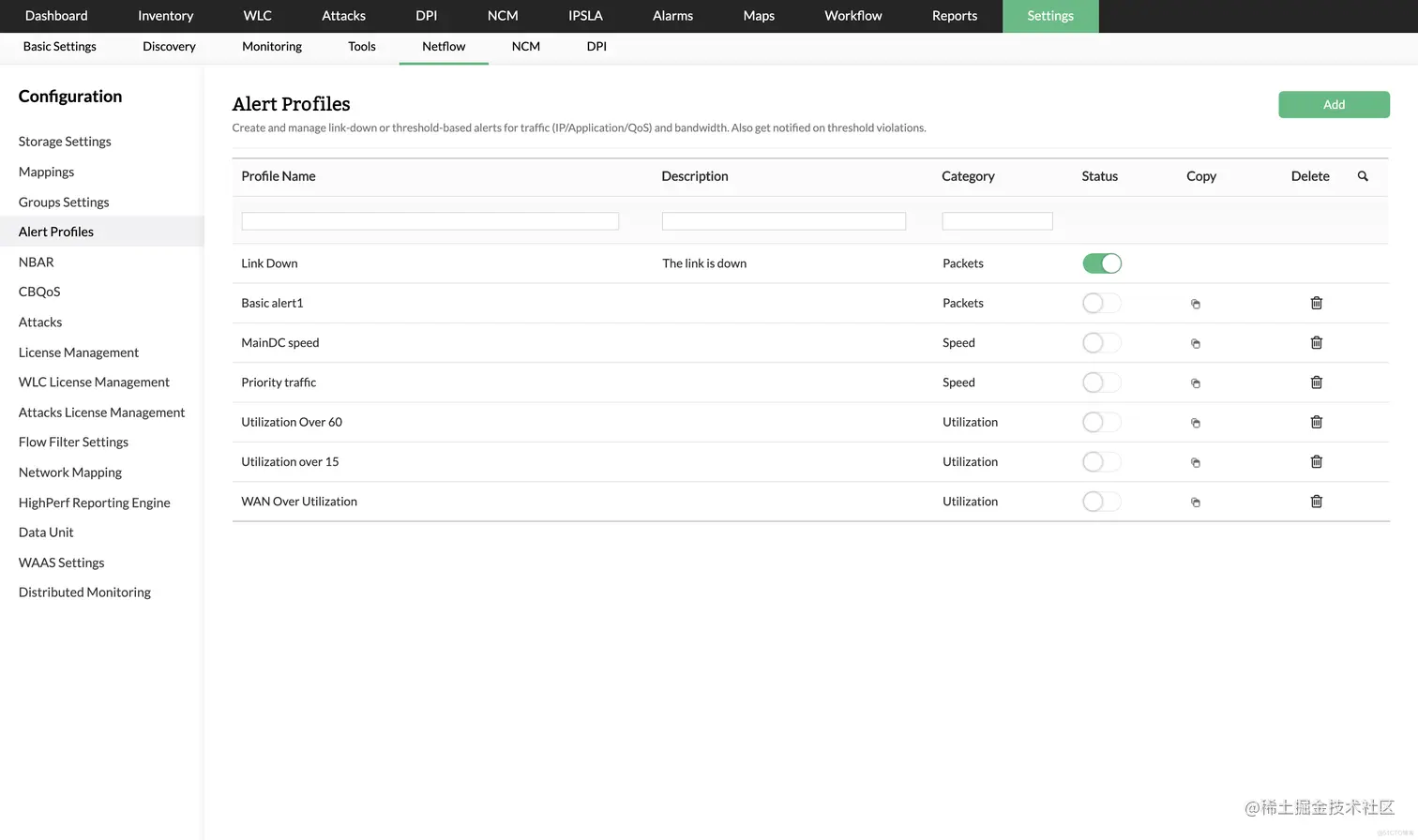Open WLC License Management
Viewport: 1418px width, 840px height.
tap(94, 382)
